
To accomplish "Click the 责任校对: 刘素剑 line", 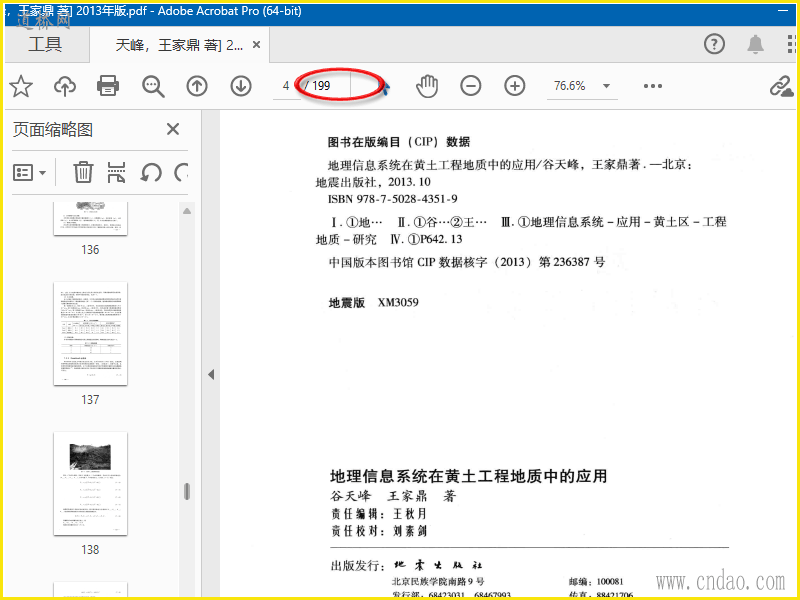I will [379, 531].
